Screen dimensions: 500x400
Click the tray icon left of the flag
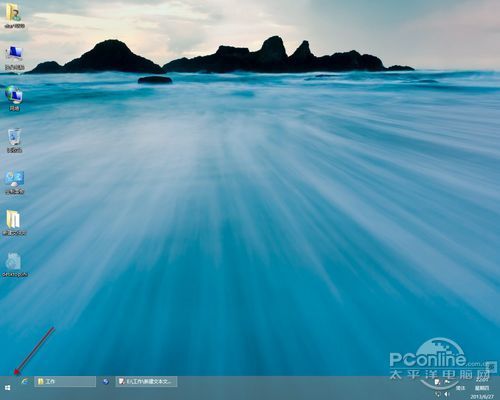pos(438,382)
